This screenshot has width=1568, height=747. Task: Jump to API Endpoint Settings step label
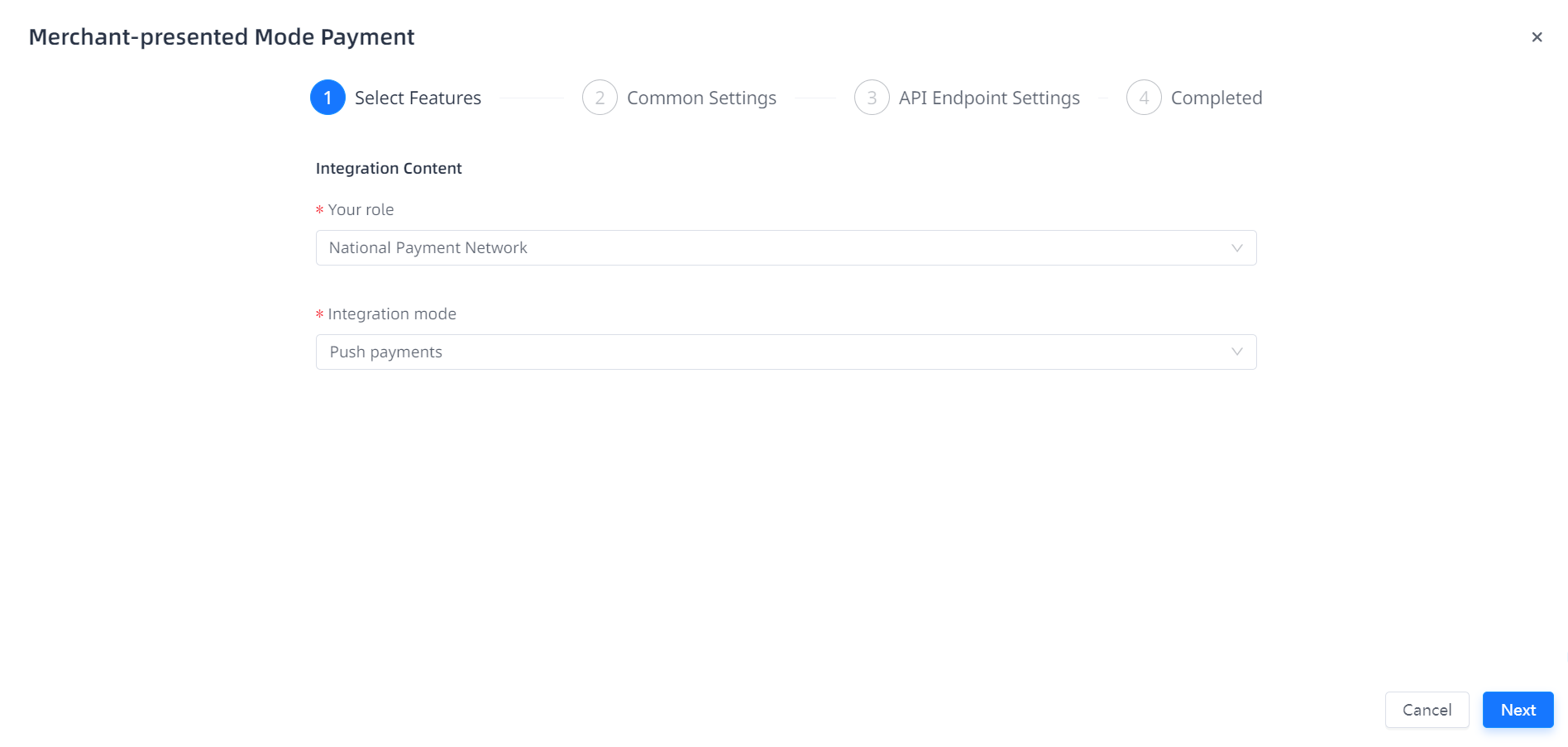point(989,98)
